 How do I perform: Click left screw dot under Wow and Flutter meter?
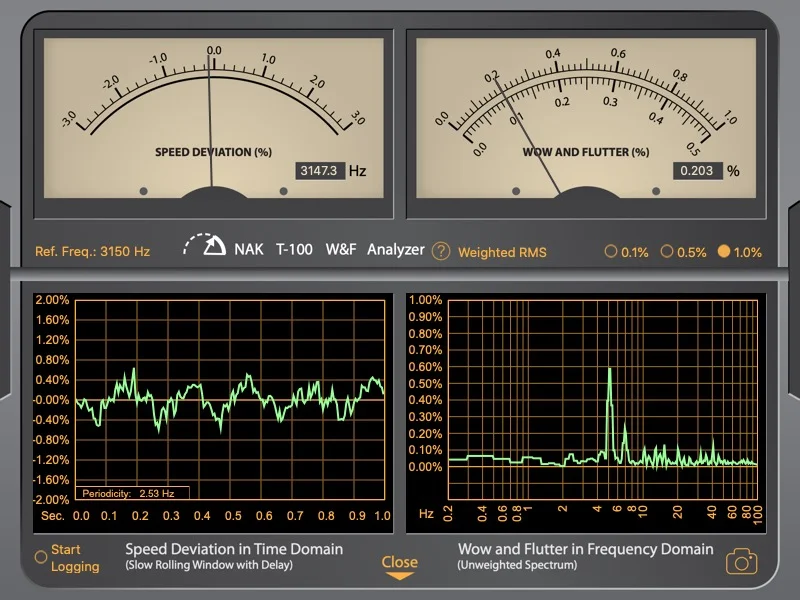click(516, 190)
